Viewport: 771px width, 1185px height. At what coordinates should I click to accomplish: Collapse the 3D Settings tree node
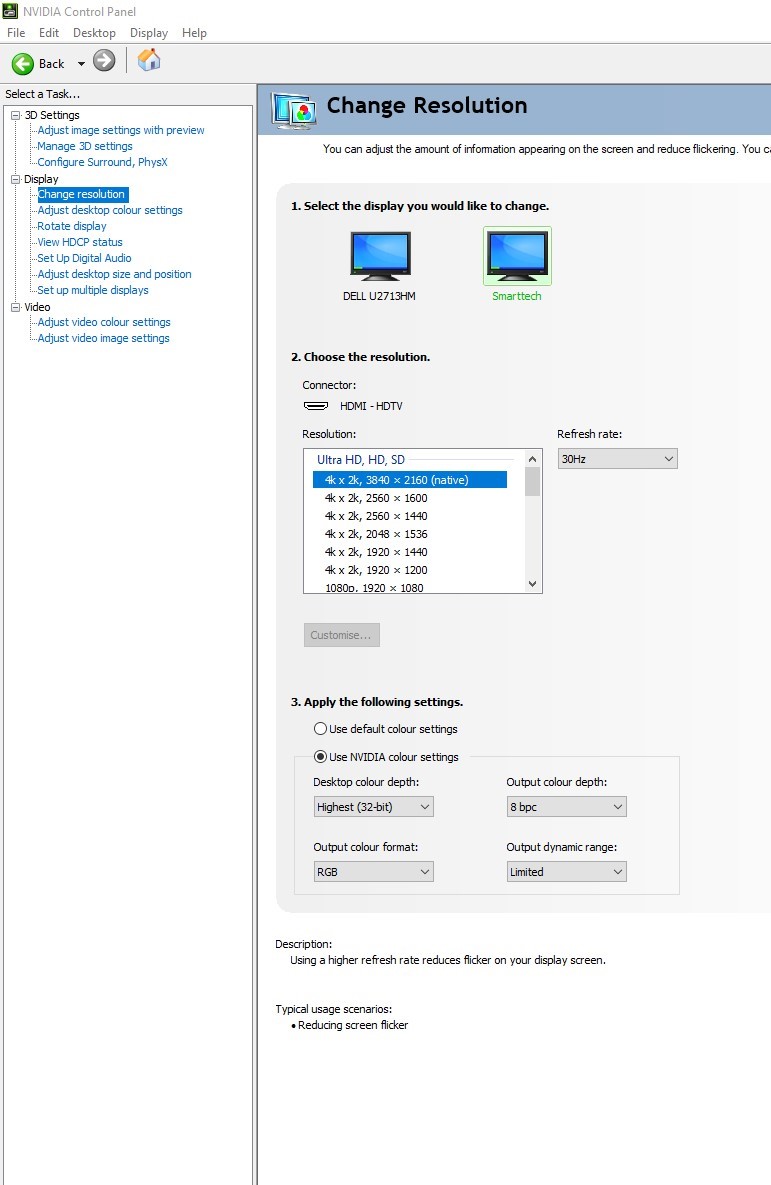click(x=15, y=115)
